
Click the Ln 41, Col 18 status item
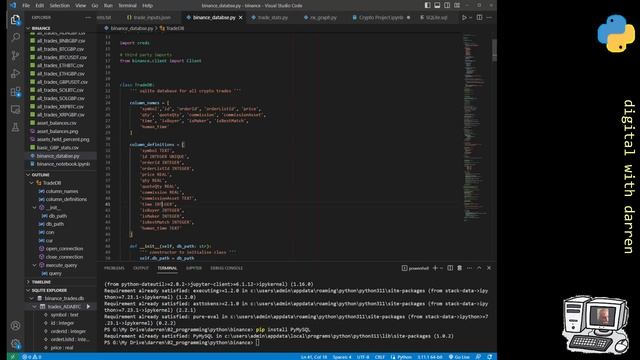click(x=313, y=357)
